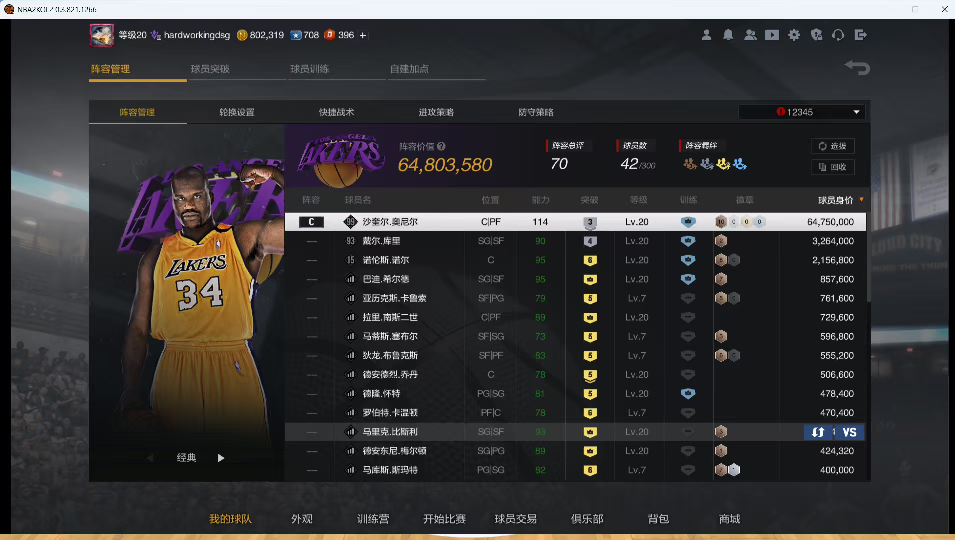This screenshot has height=540, width=955.
Task: Click 我的球队 in bottom navigation
Action: (230, 519)
